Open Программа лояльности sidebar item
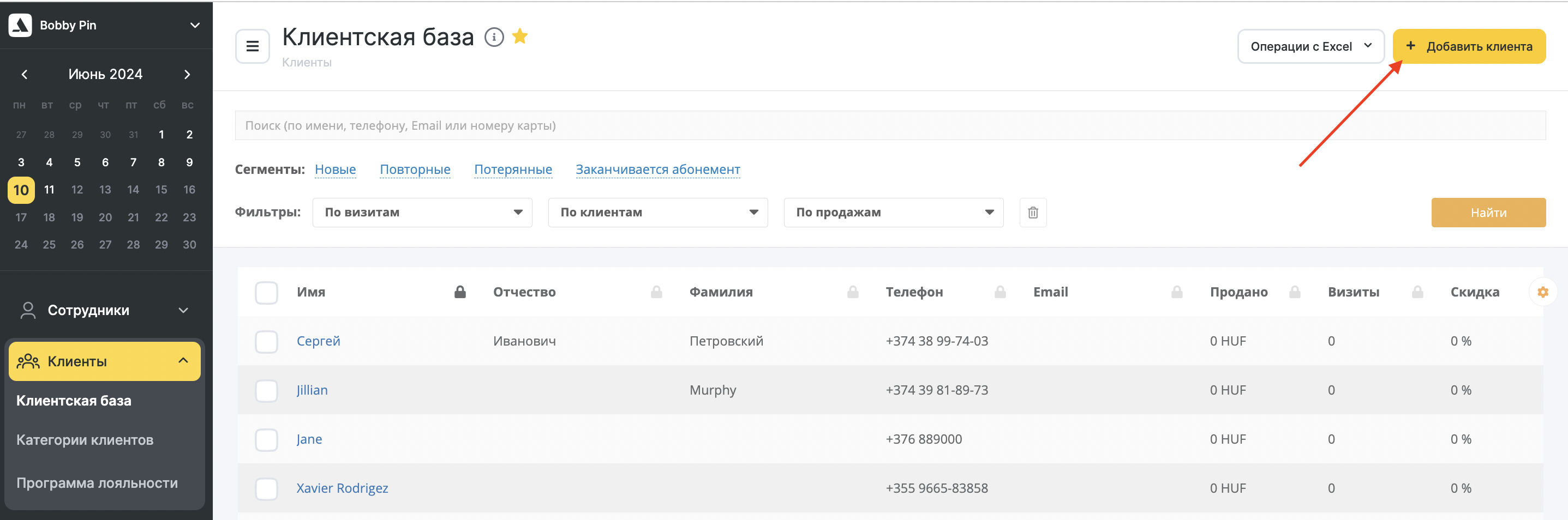 [x=97, y=483]
